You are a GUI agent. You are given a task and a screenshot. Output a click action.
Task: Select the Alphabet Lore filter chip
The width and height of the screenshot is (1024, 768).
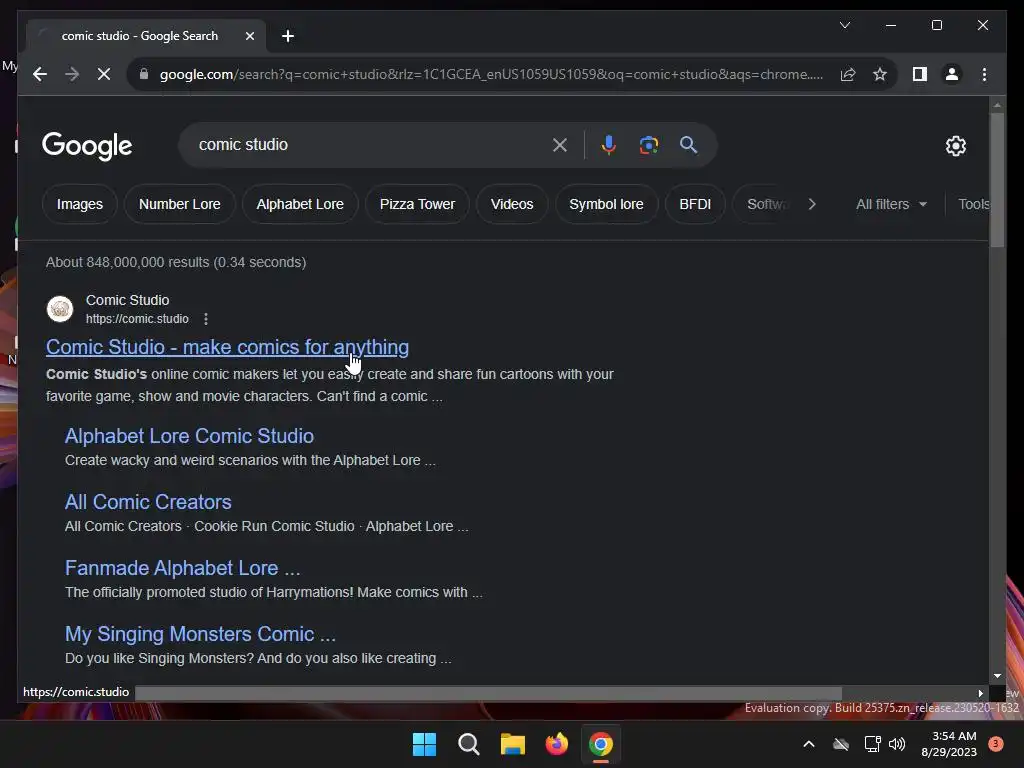tap(300, 204)
